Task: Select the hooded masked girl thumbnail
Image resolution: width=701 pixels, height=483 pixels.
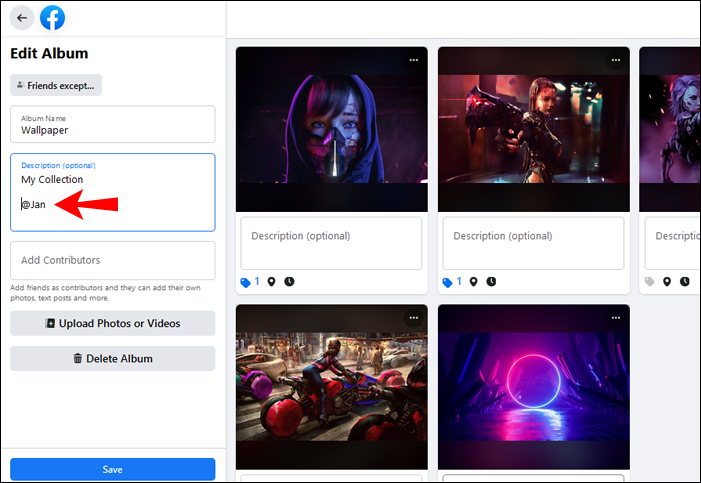Action: coord(332,129)
